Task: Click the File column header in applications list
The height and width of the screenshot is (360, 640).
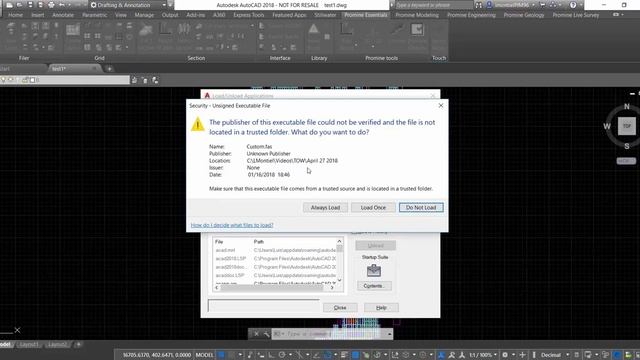Action: click(x=219, y=242)
